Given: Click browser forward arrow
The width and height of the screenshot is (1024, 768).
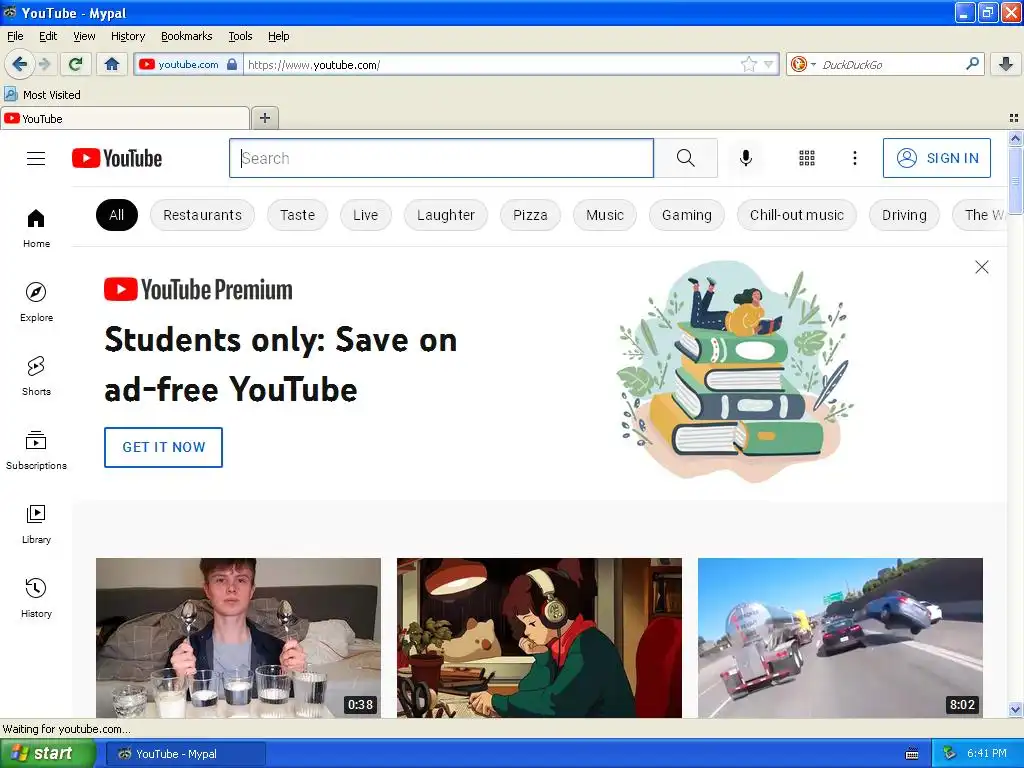Looking at the screenshot, I should (x=44, y=64).
